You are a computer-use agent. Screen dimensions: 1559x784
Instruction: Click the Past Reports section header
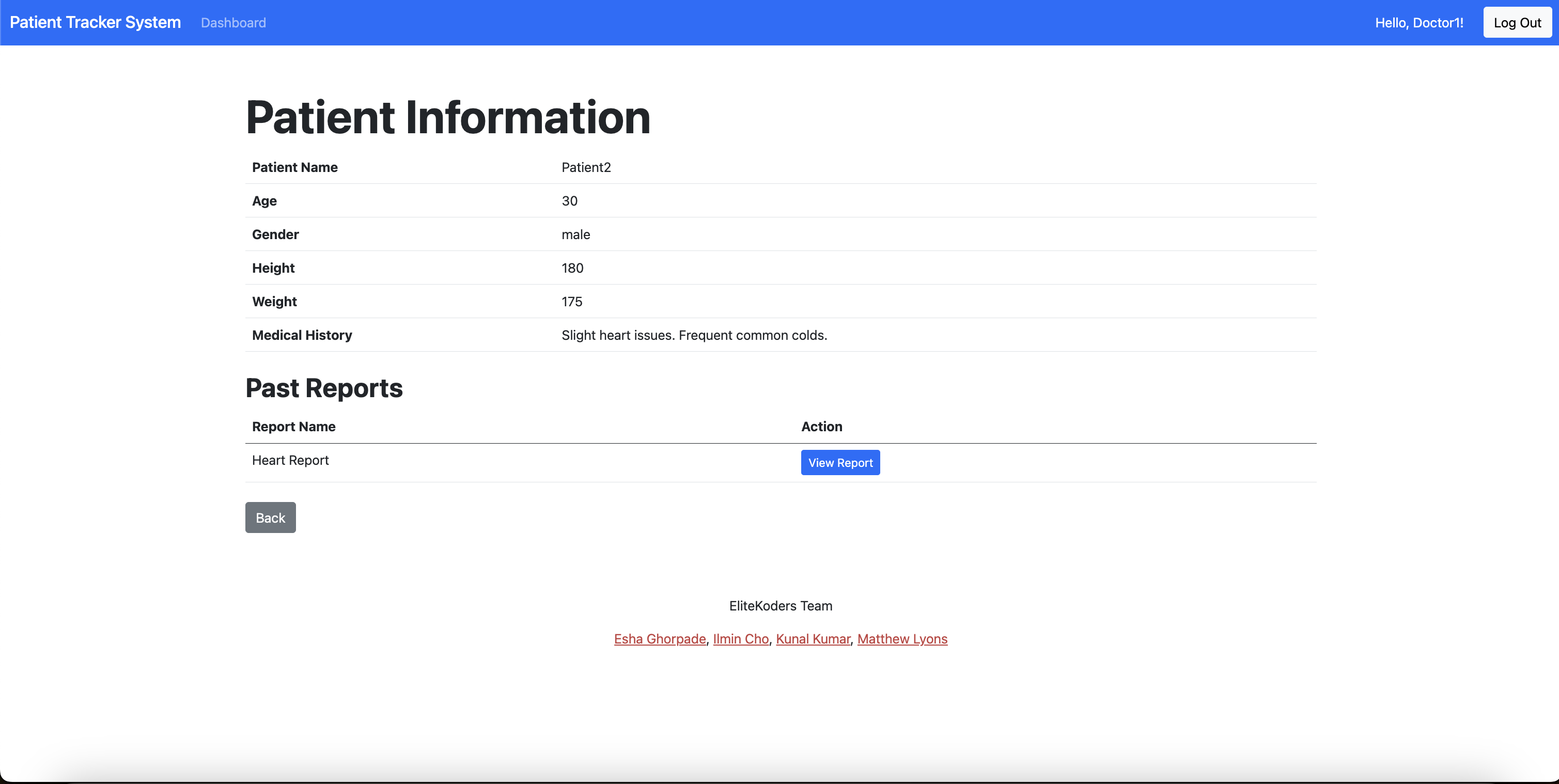coord(324,388)
